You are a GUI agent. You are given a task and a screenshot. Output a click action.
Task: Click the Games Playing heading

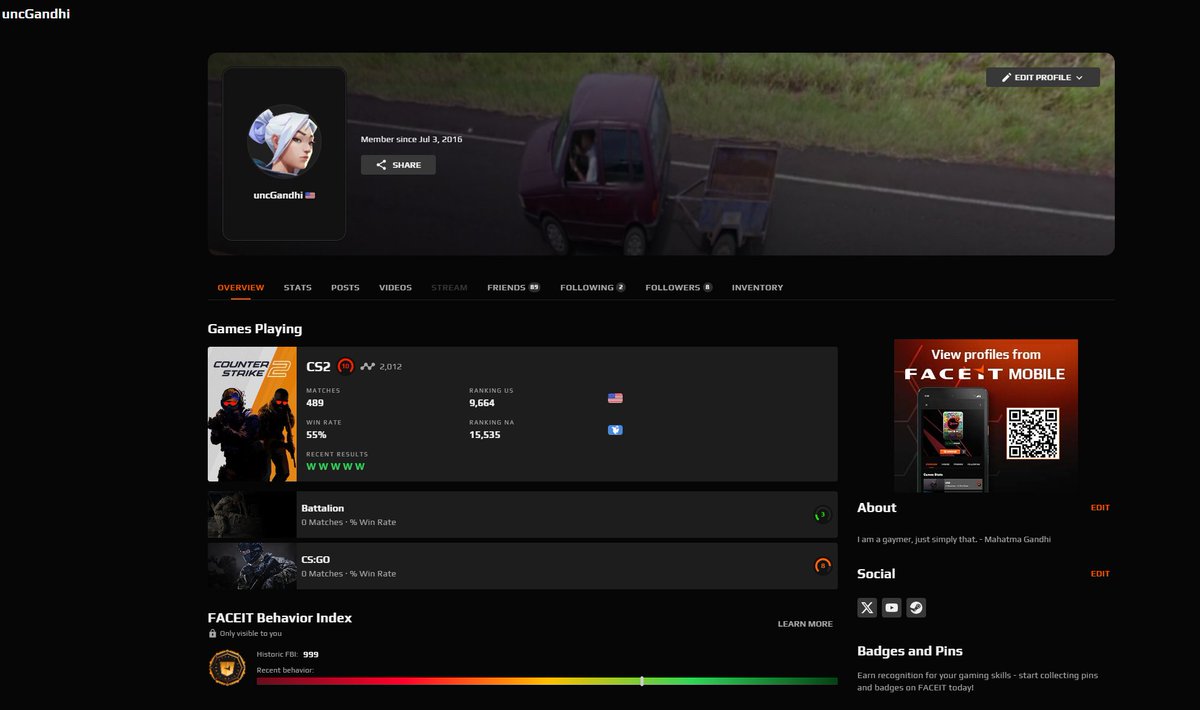[255, 329]
